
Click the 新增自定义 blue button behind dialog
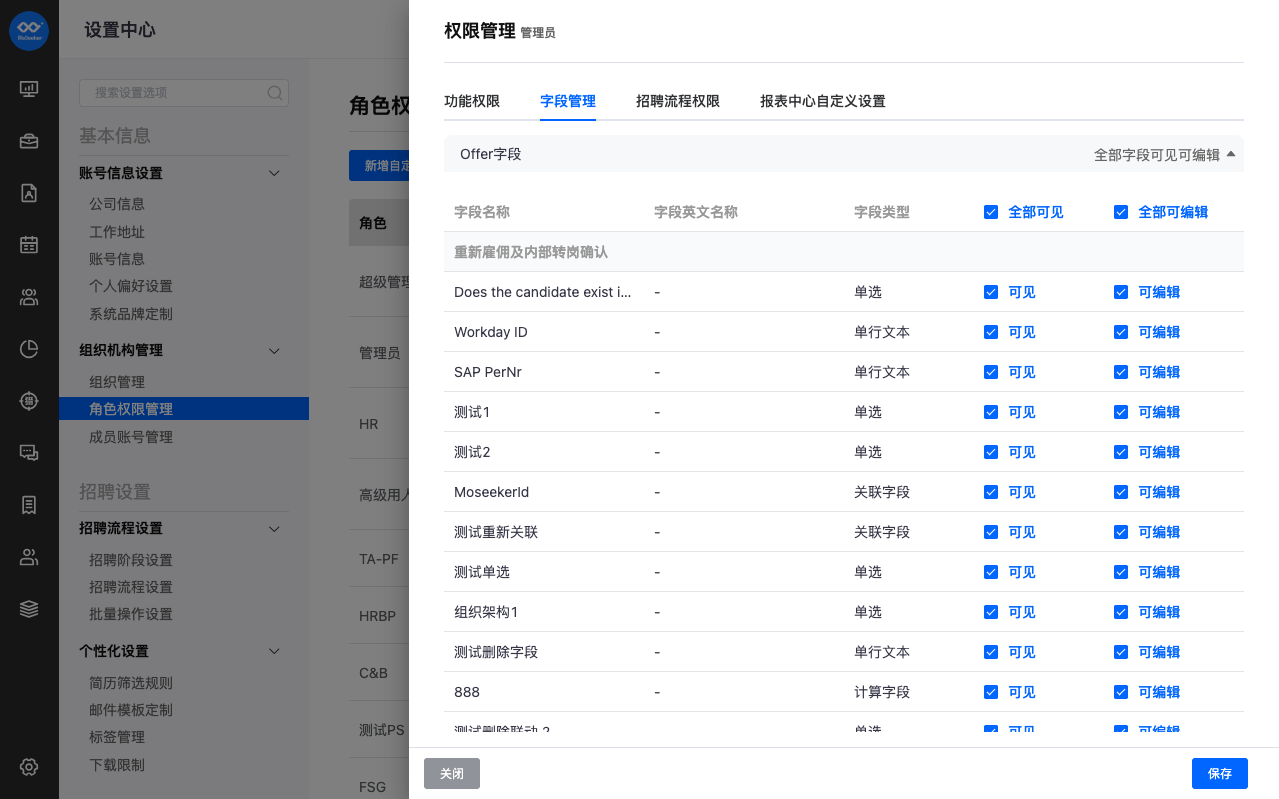pos(379,166)
